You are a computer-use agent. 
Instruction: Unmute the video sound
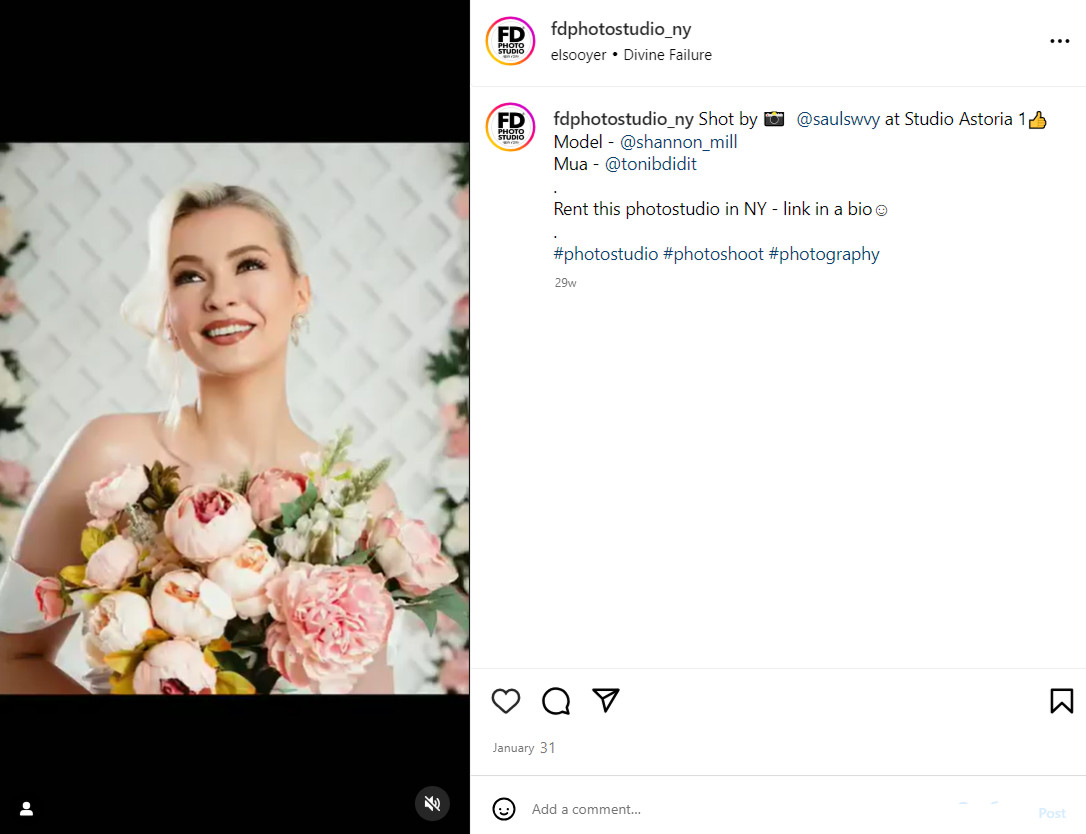(432, 803)
